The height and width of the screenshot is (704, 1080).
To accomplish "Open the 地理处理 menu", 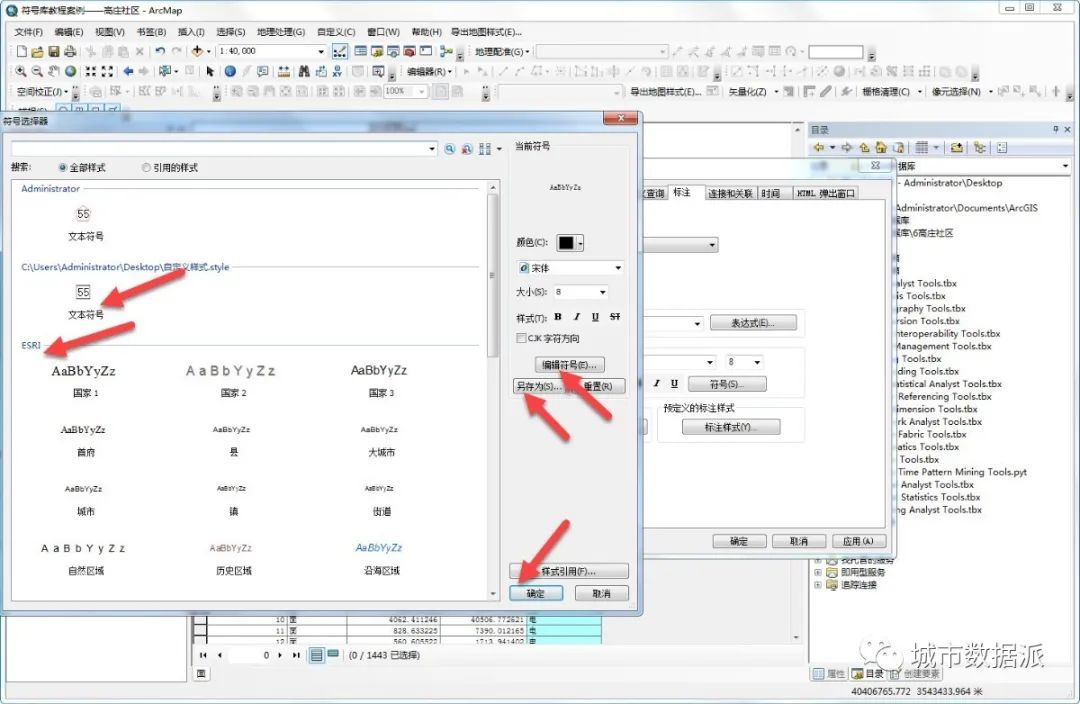I will 280,32.
